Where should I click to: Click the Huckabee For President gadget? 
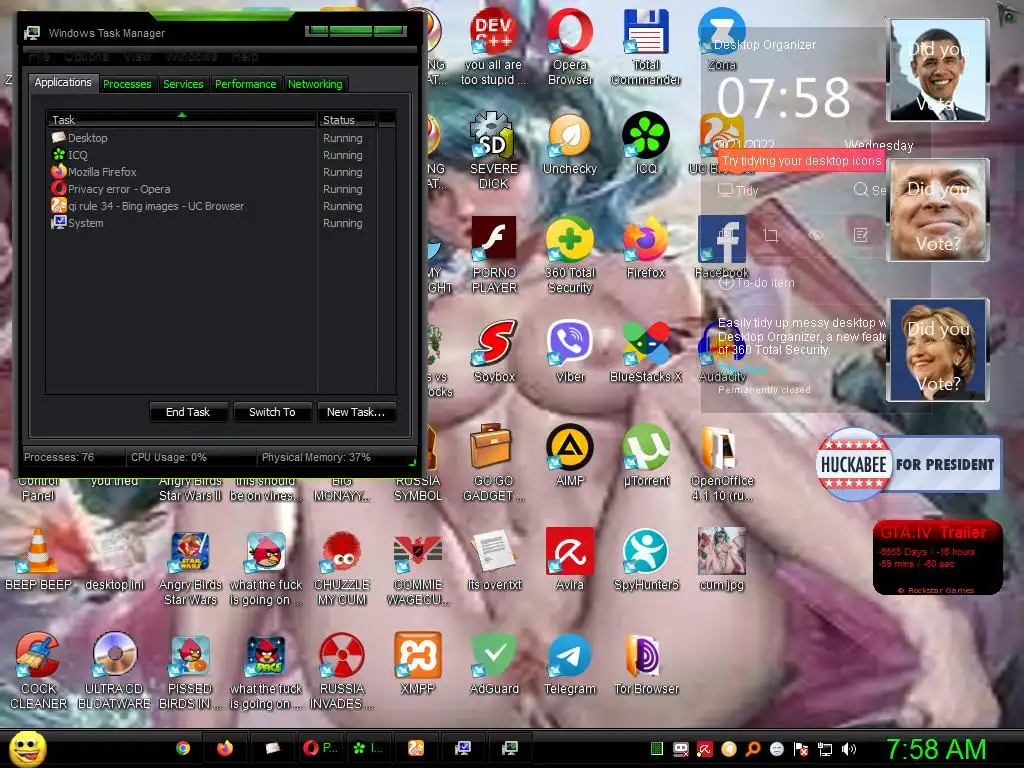908,464
